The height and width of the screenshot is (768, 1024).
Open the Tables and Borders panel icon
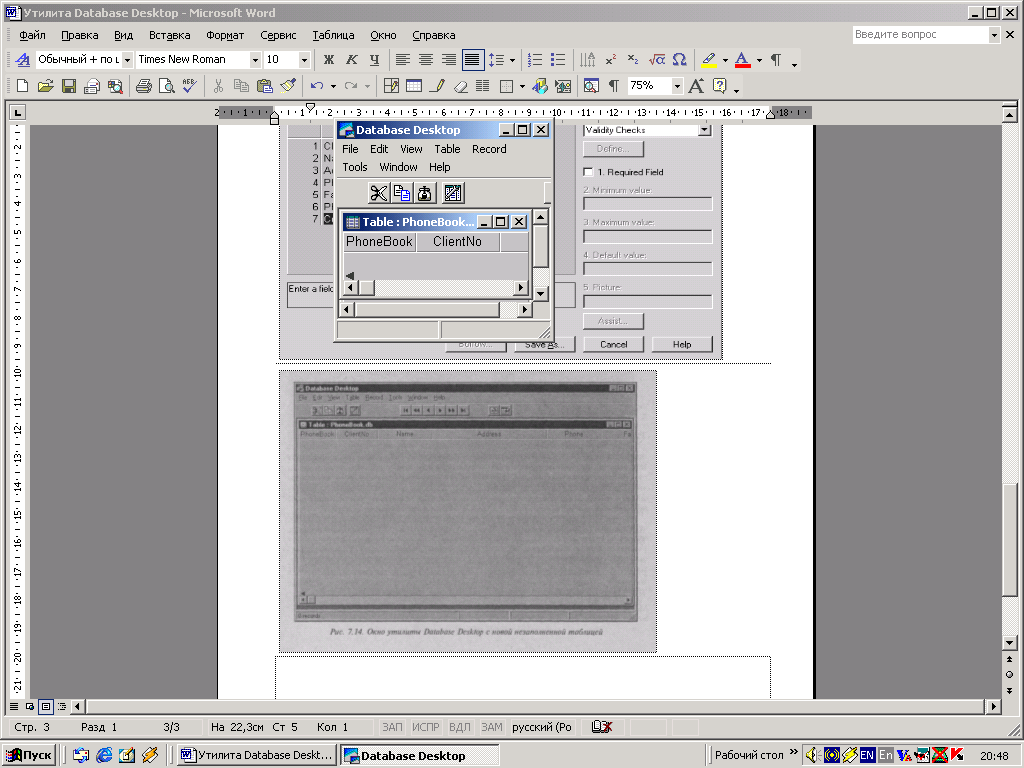pos(391,86)
